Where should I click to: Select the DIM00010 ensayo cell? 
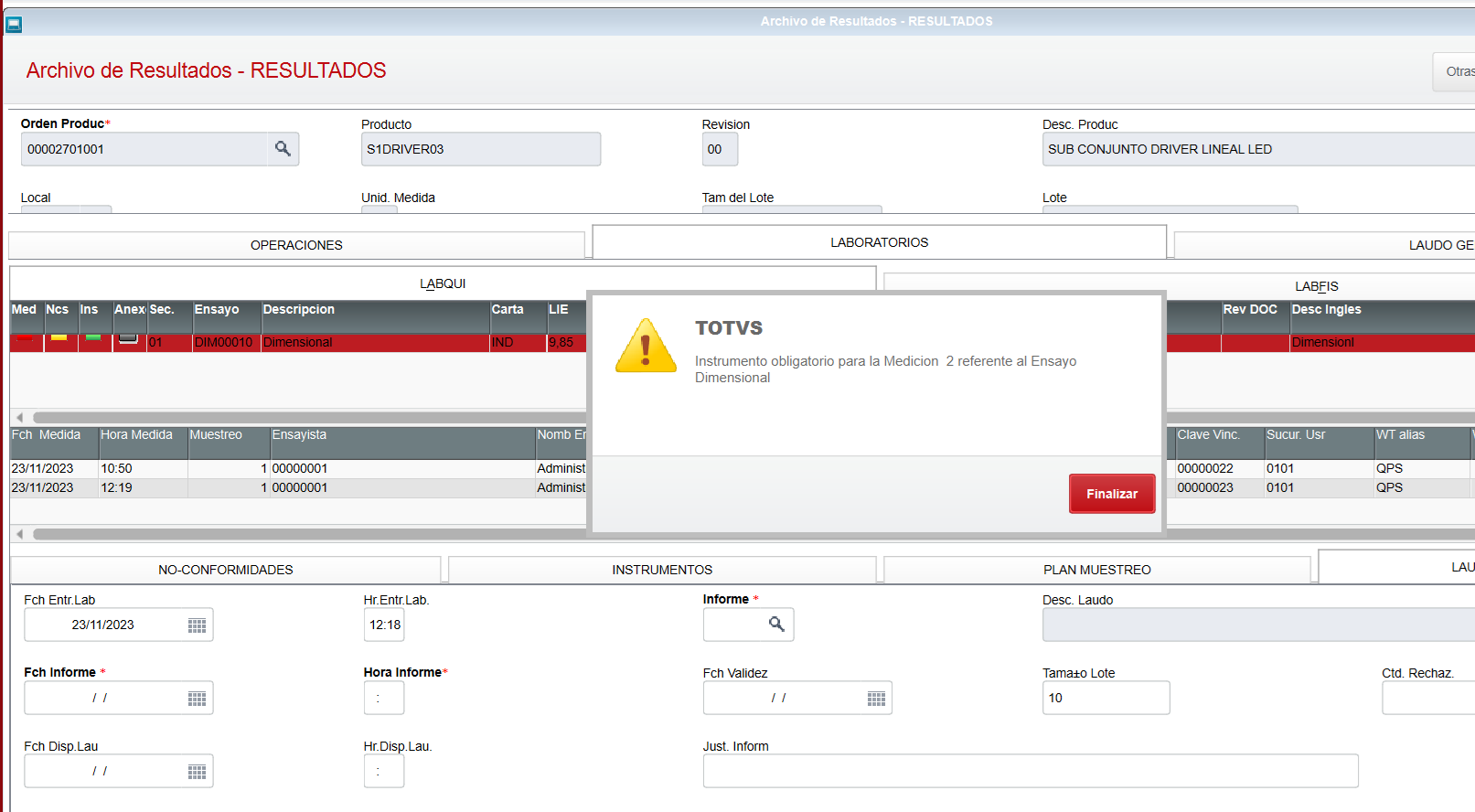point(227,342)
